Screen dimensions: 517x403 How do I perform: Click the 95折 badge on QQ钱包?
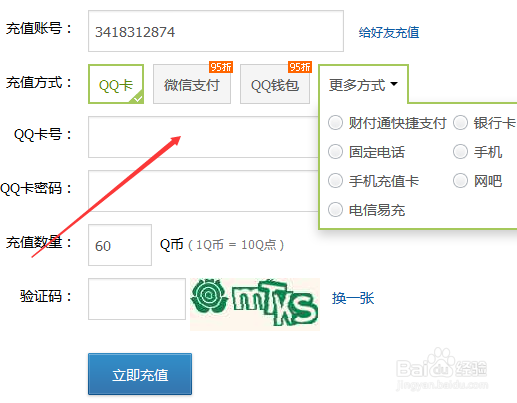[300, 67]
